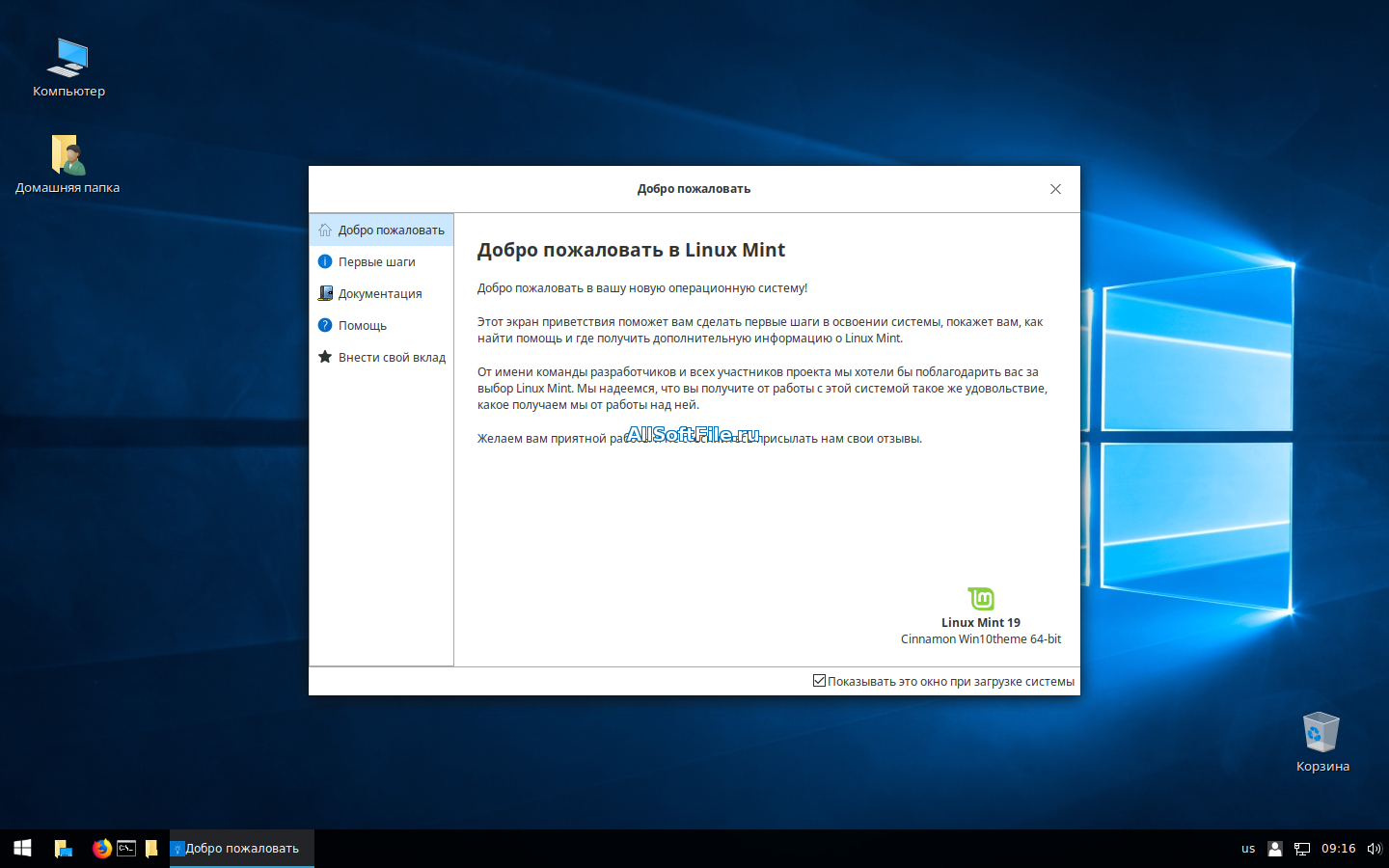
Task: Click the 'Cinnamon Win10theme 64-bit' edition text
Action: [981, 639]
